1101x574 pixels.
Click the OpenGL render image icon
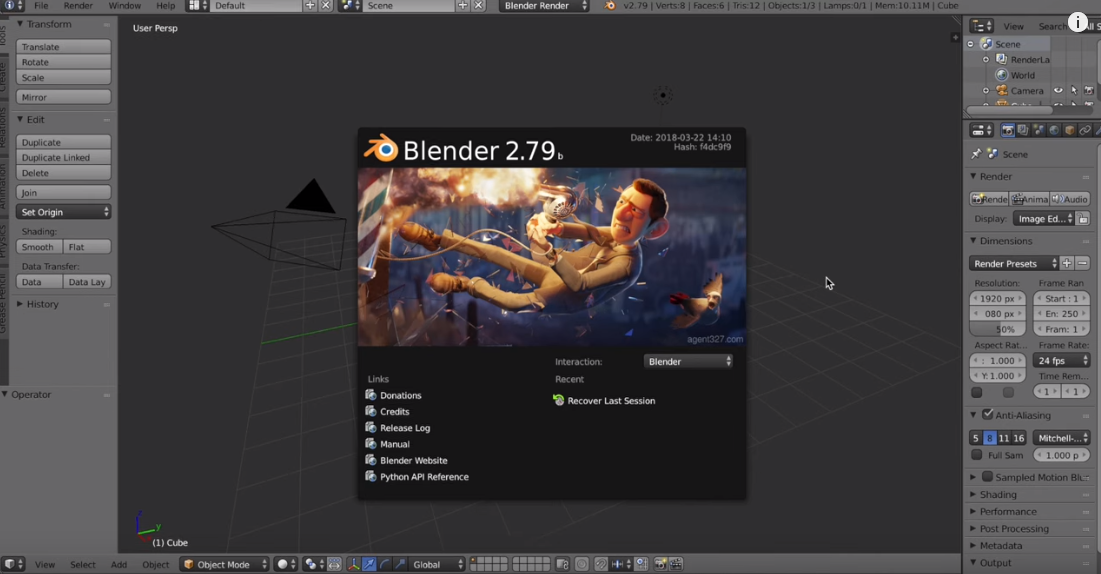(x=660, y=564)
